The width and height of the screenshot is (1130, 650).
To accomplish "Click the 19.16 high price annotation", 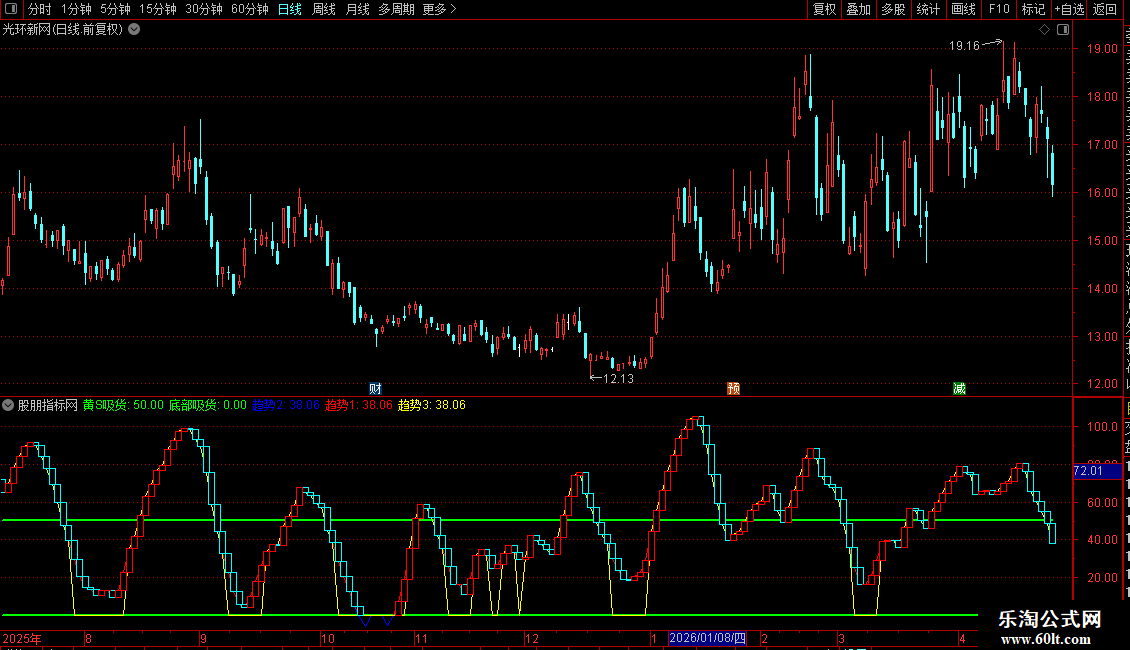I will point(964,46).
